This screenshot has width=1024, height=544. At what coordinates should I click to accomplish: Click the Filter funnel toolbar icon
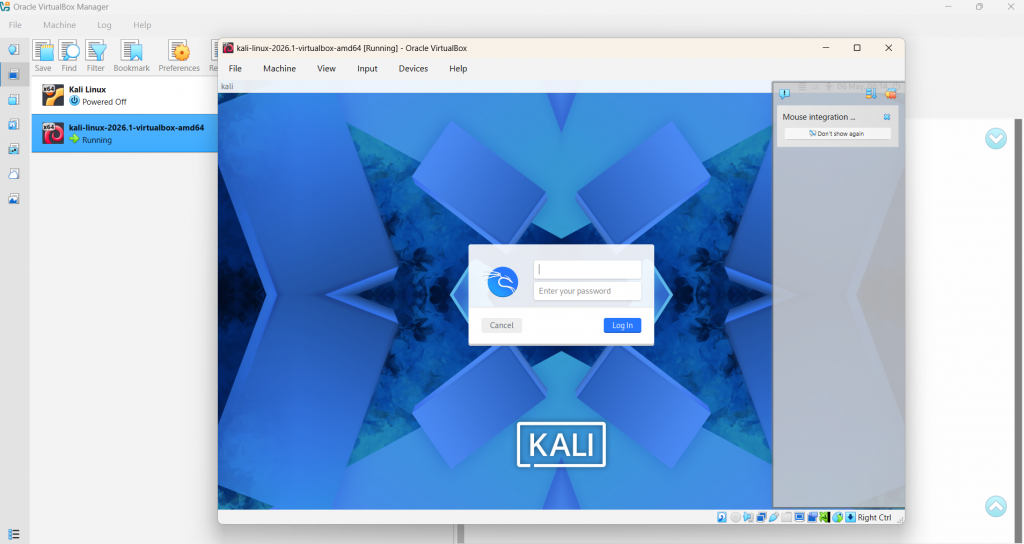click(95, 51)
